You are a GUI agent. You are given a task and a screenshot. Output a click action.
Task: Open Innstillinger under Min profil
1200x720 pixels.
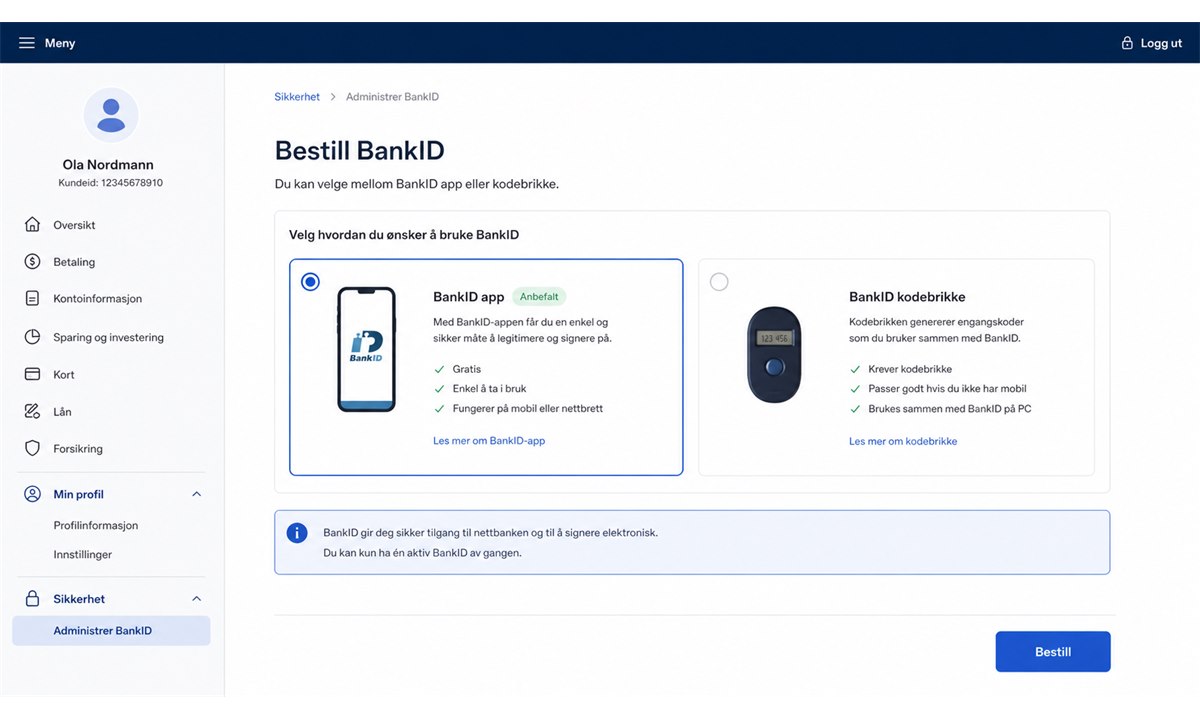[83, 554]
